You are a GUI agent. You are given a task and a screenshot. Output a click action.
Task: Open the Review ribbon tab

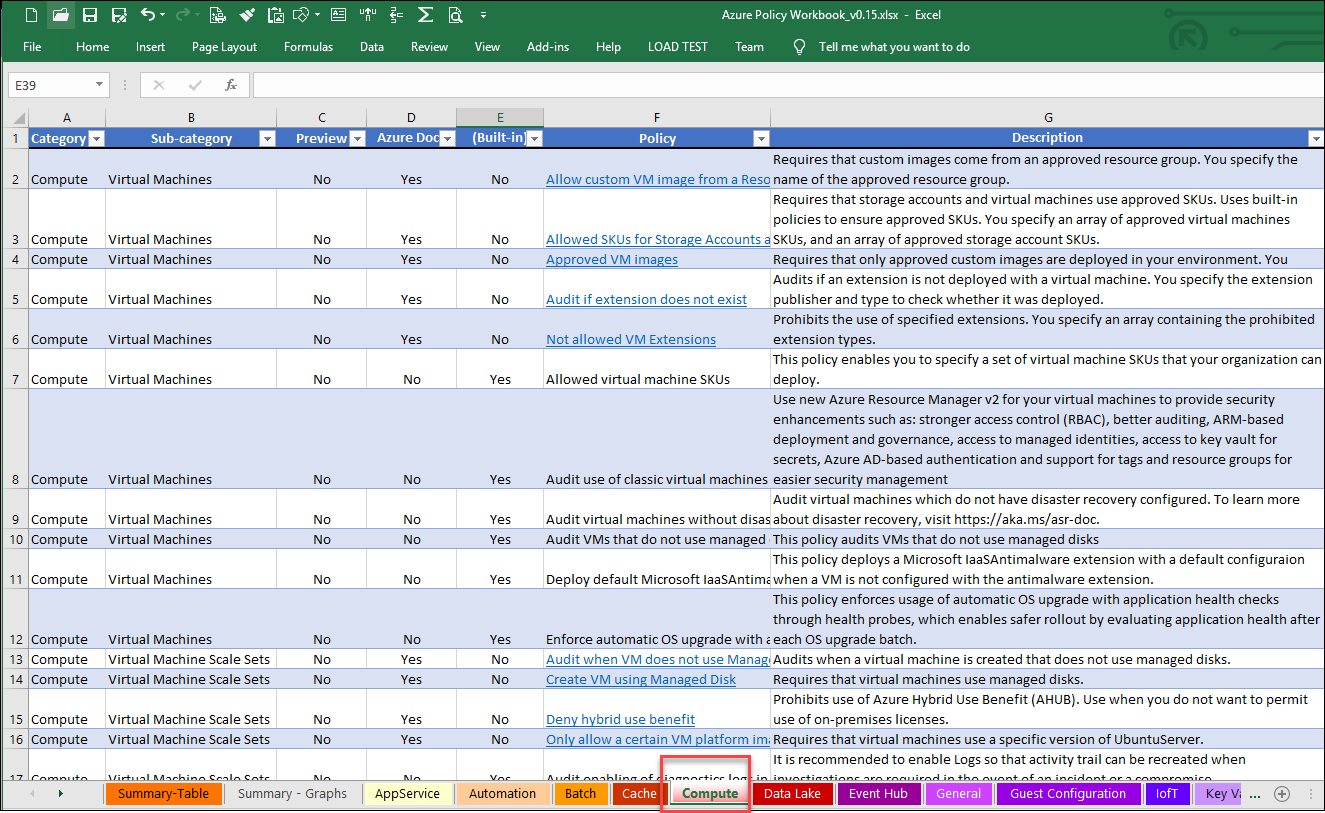point(429,47)
